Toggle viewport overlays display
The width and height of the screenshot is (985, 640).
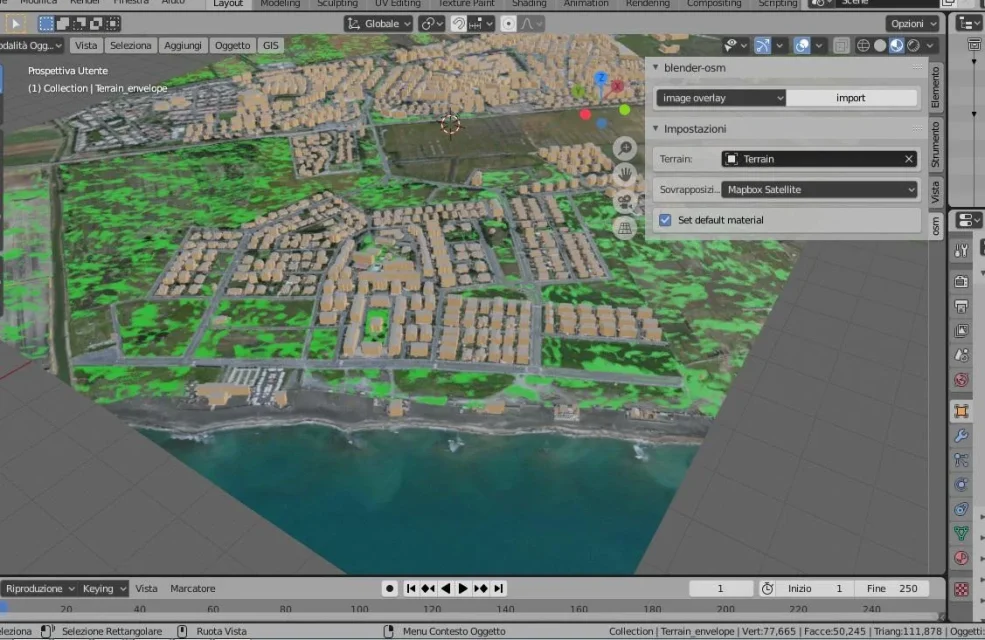(x=802, y=45)
